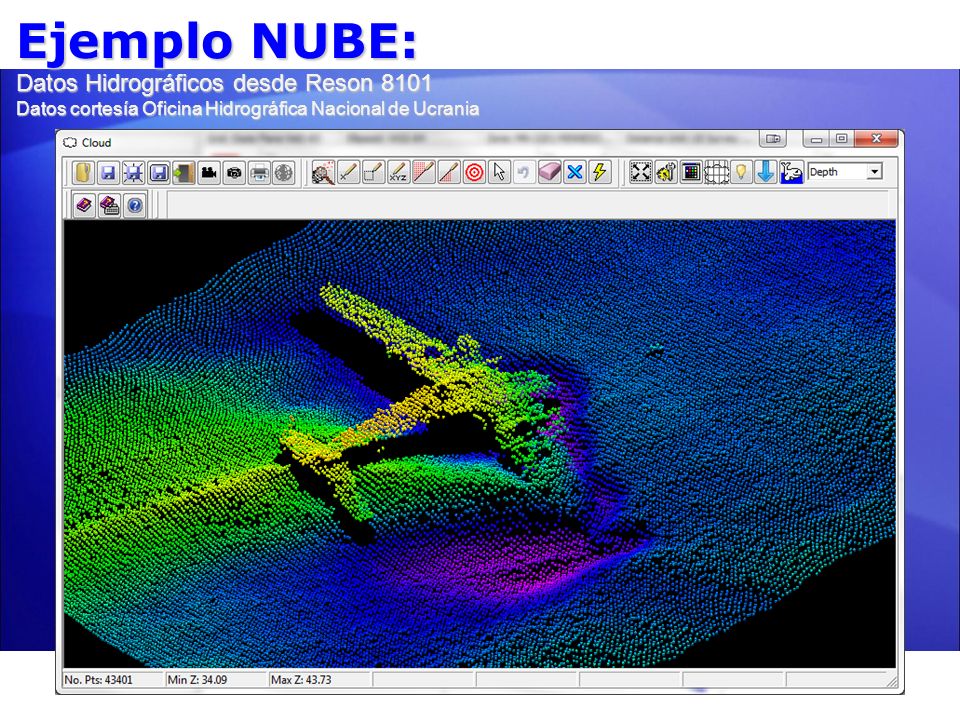Click the blue down arrow icon

[x=766, y=173]
